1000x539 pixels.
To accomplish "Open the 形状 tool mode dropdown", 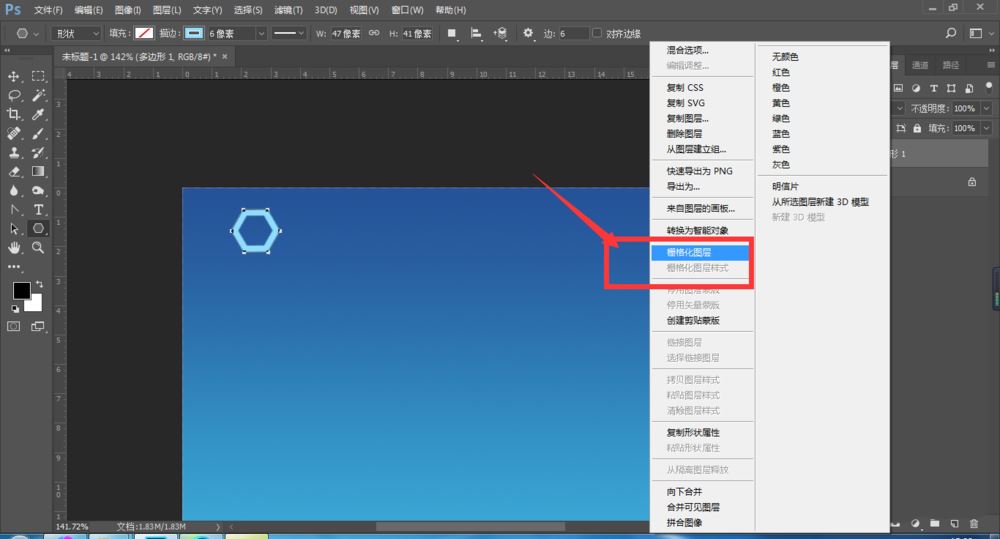I will (x=76, y=33).
